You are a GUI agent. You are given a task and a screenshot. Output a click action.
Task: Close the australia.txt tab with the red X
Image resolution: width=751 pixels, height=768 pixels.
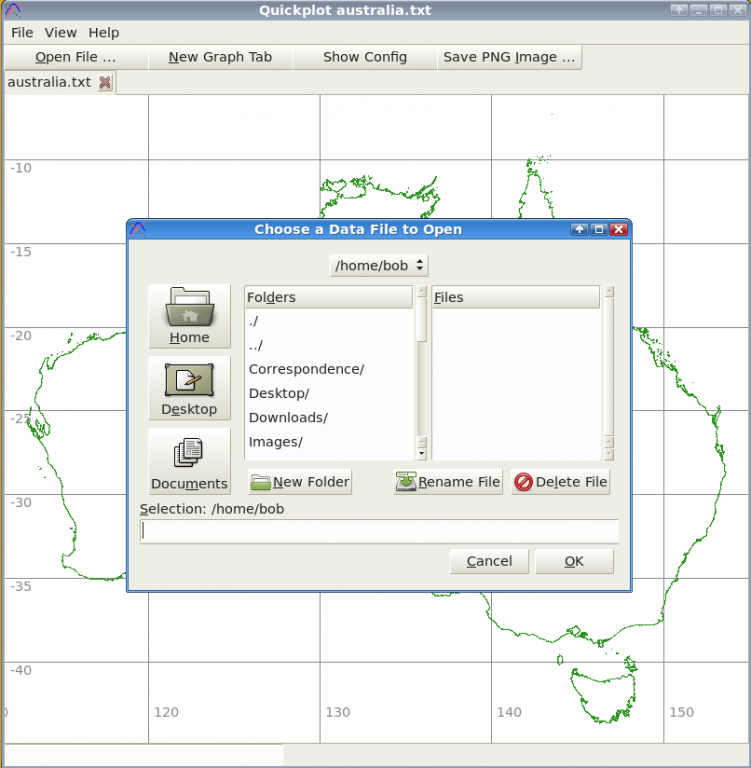click(x=105, y=82)
